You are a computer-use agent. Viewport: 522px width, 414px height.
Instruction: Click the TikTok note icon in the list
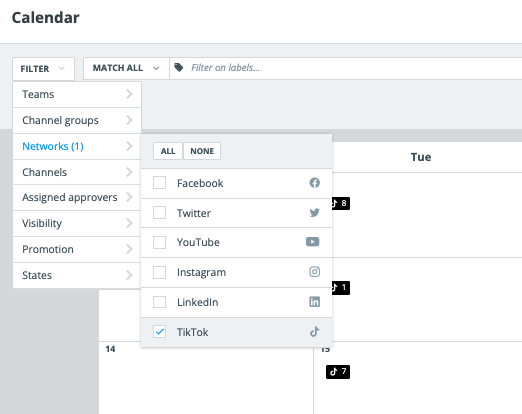[x=314, y=332]
